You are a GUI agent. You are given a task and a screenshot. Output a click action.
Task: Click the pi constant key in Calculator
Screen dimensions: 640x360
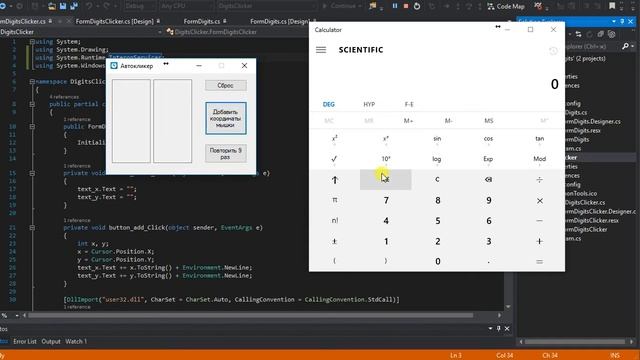(334, 200)
